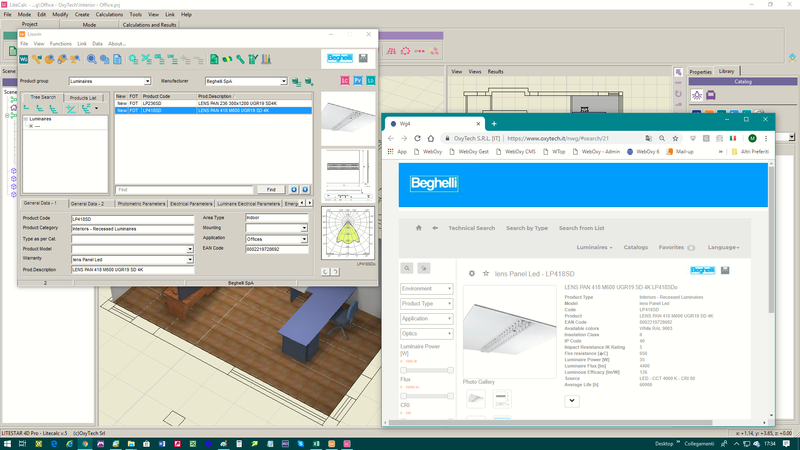Select the LP236SD product row
This screenshot has height=450, width=800.
click(x=213, y=103)
